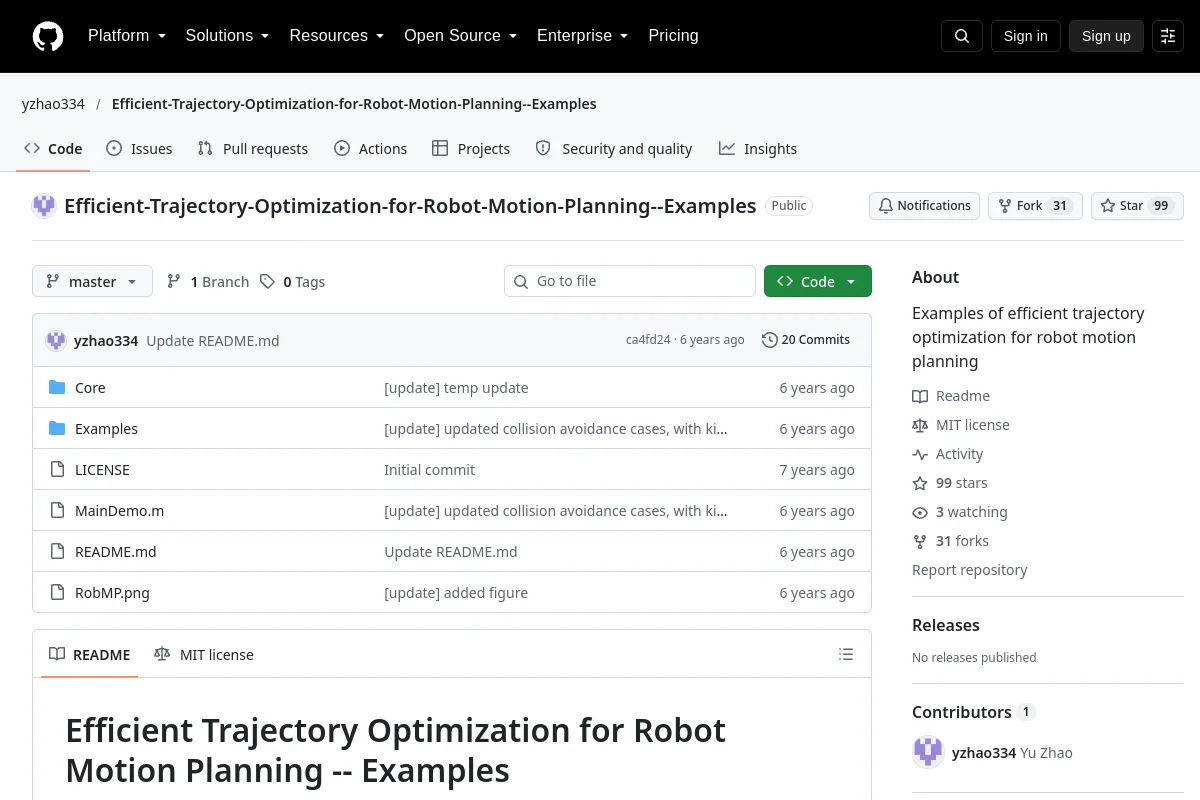Switch to the Projects tab
Viewport: 1200px width, 800px height.
point(471,149)
